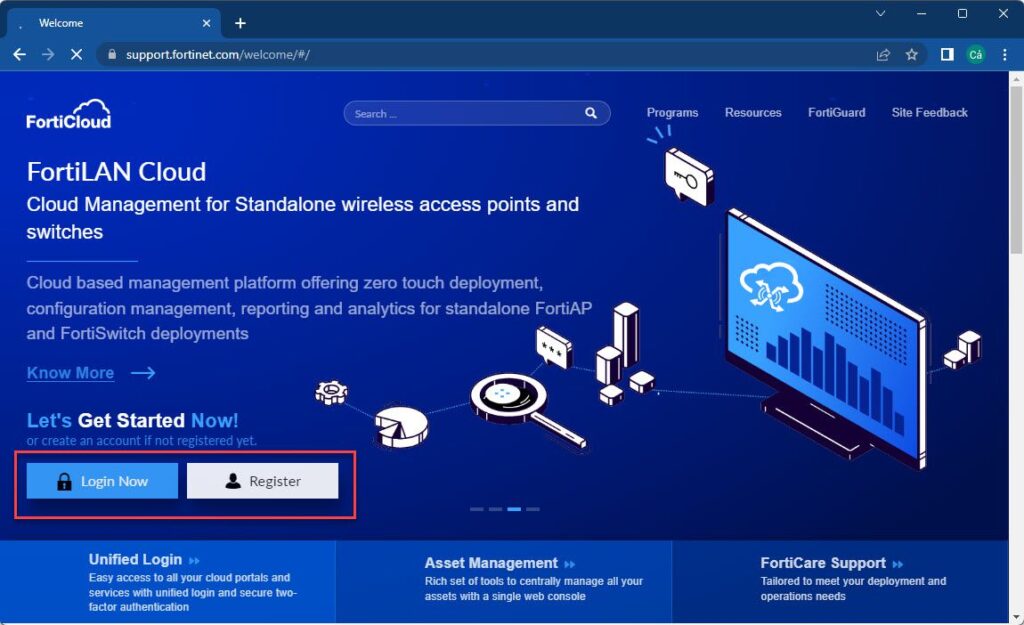
Task: Select the first carousel slide indicator
Action: pos(477,509)
